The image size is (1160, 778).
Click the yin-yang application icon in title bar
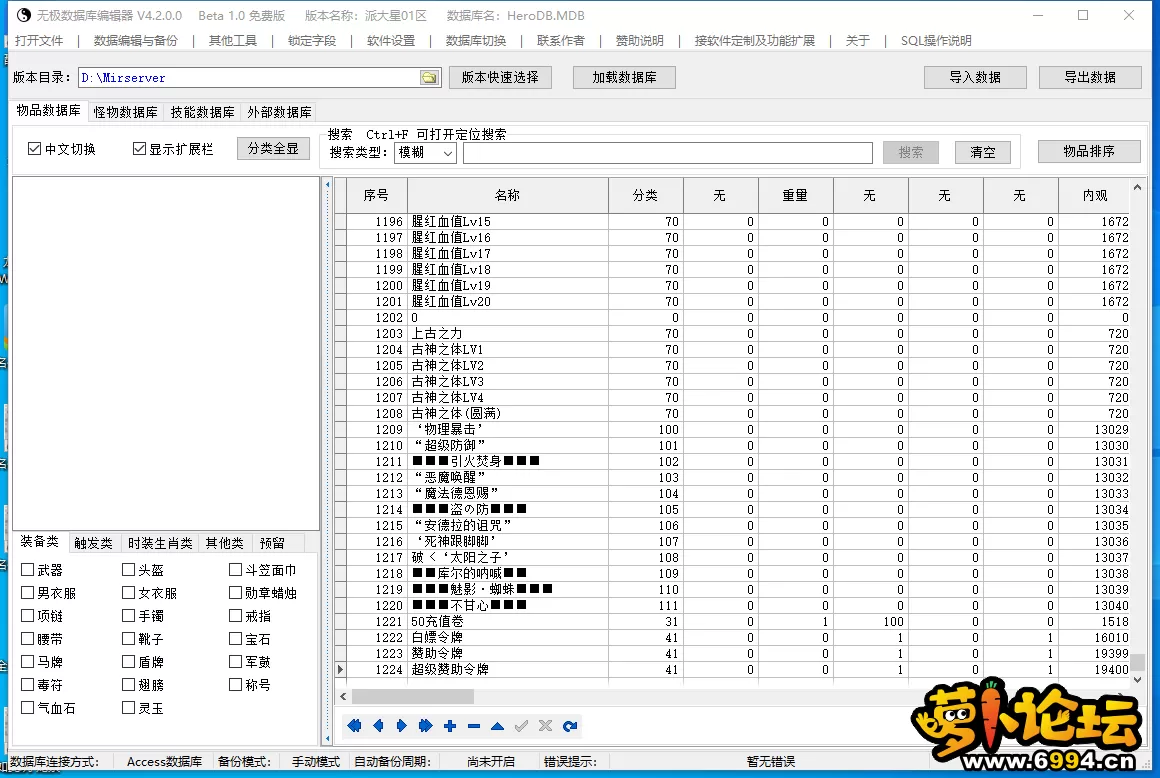pyautogui.click(x=24, y=16)
